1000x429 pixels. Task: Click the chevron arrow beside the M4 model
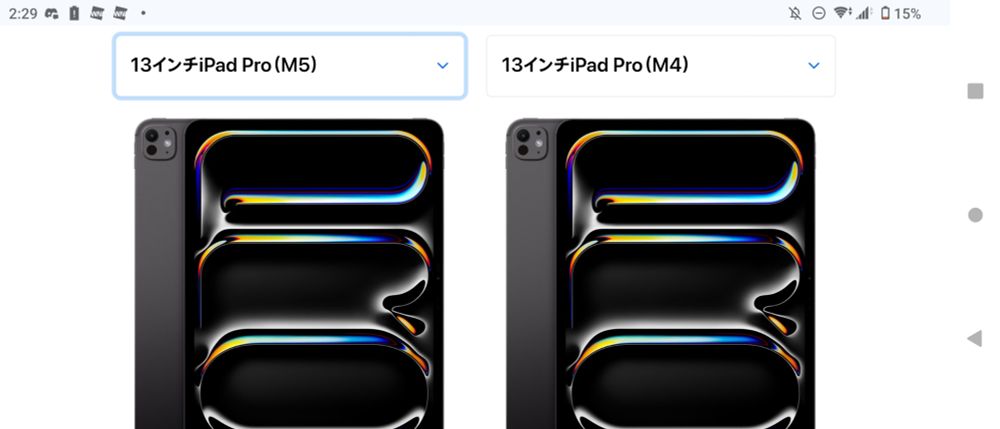[814, 66]
